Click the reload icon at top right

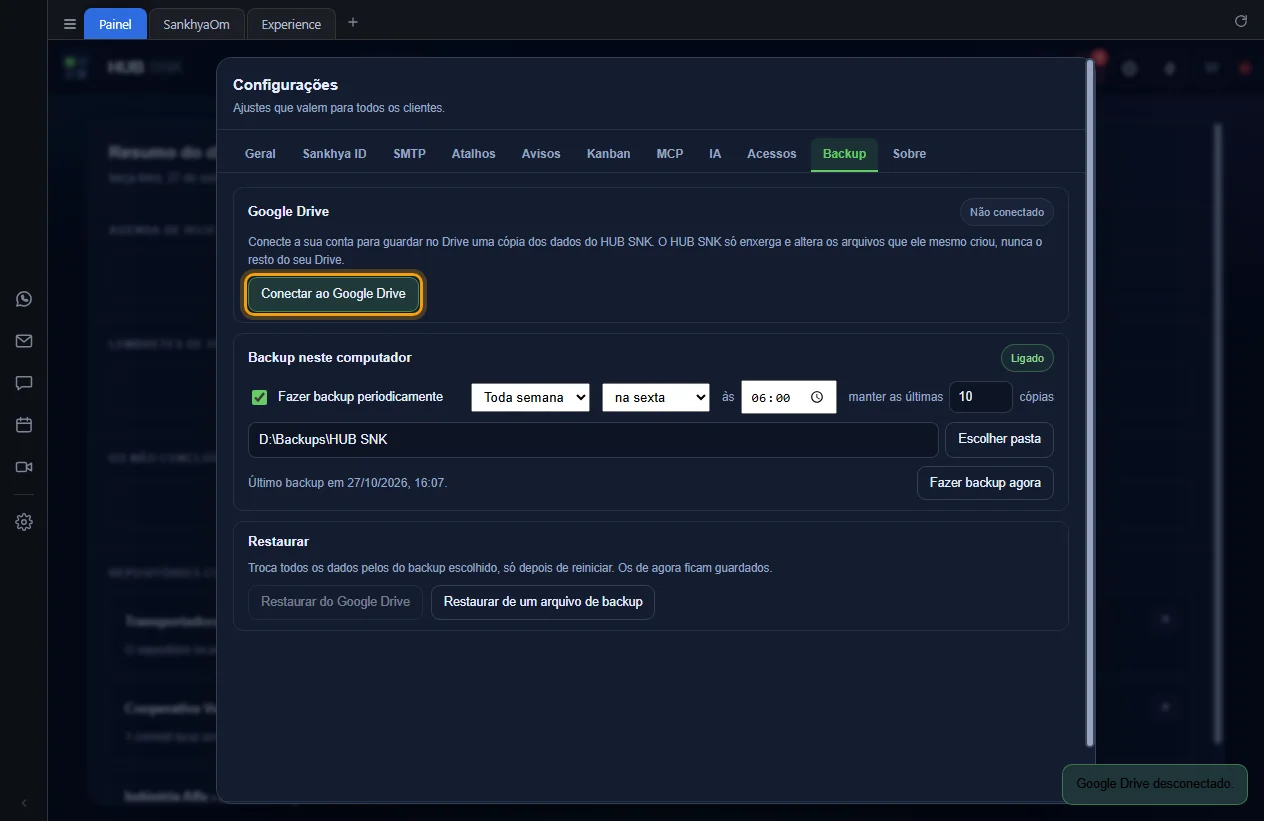(1241, 21)
